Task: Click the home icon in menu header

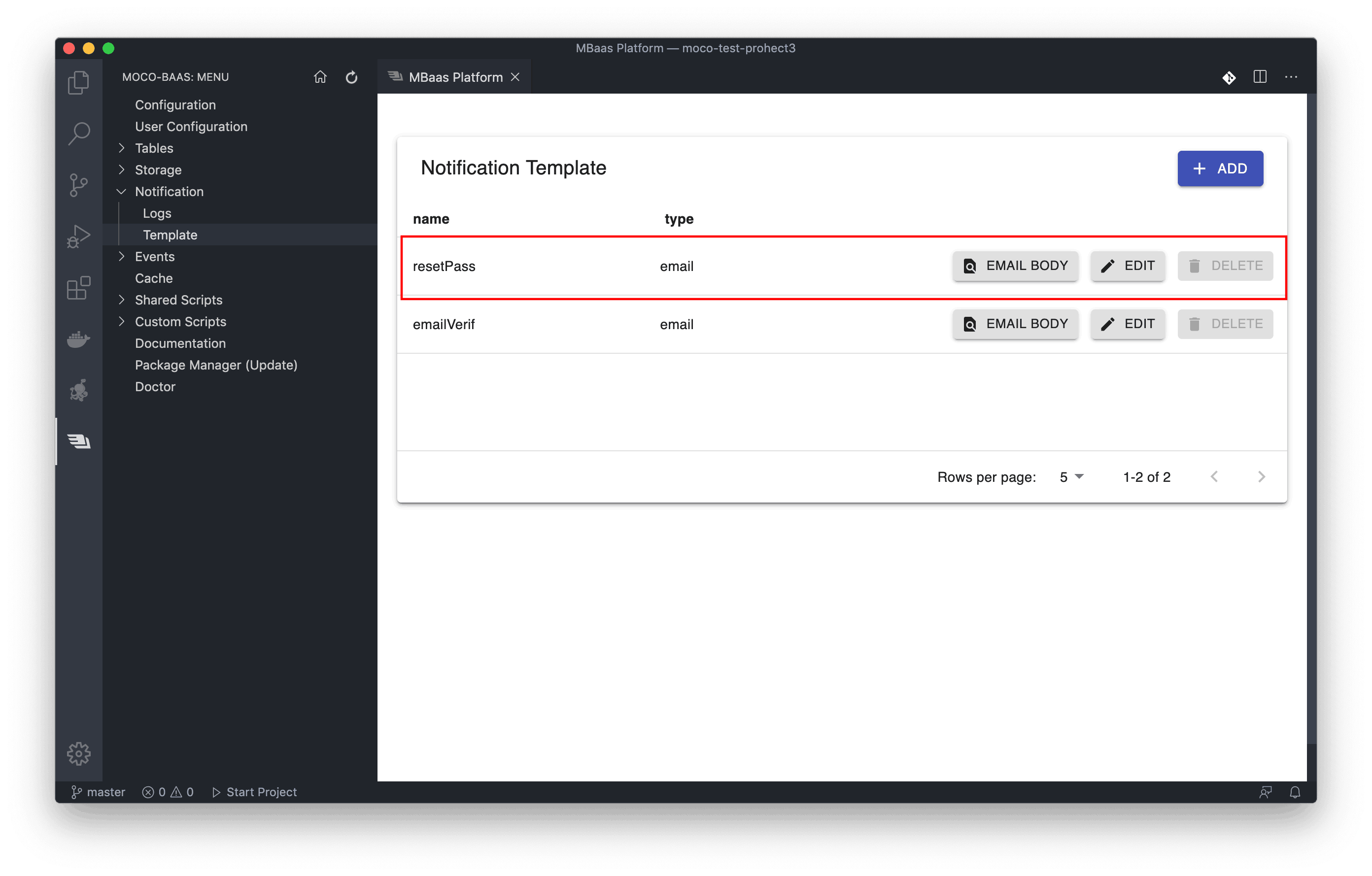Action: tap(320, 77)
